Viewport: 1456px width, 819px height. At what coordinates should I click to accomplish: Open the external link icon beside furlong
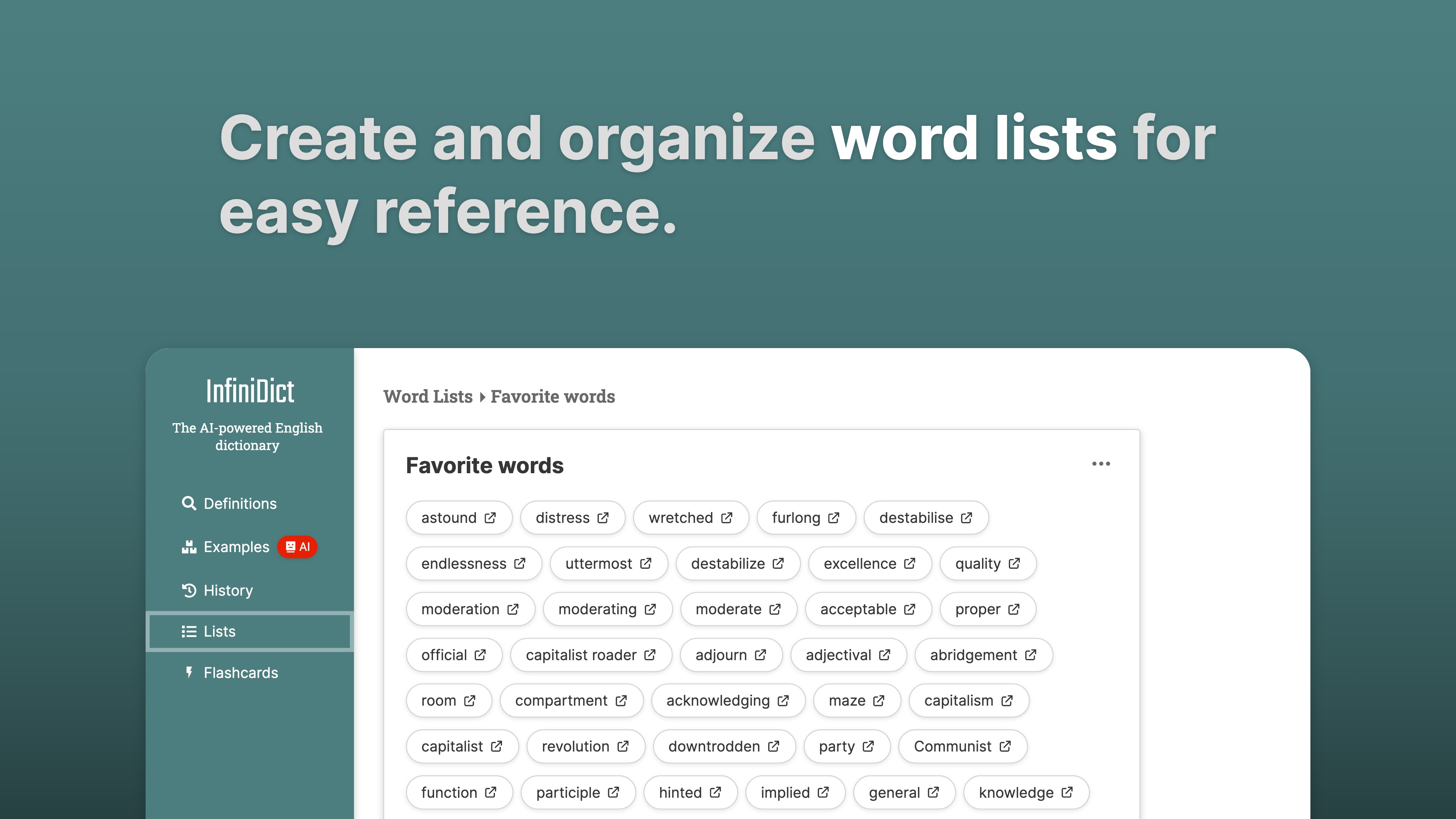[834, 518]
